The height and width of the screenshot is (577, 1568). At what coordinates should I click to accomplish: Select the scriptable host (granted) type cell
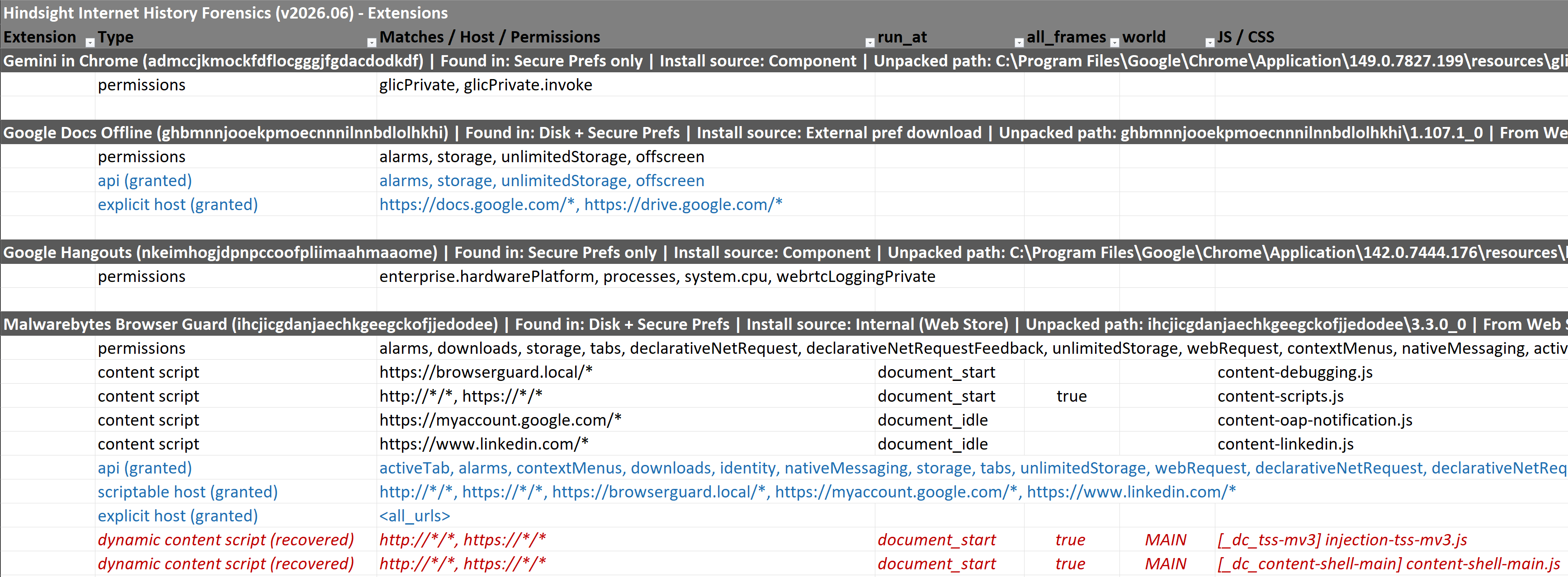[x=236, y=492]
